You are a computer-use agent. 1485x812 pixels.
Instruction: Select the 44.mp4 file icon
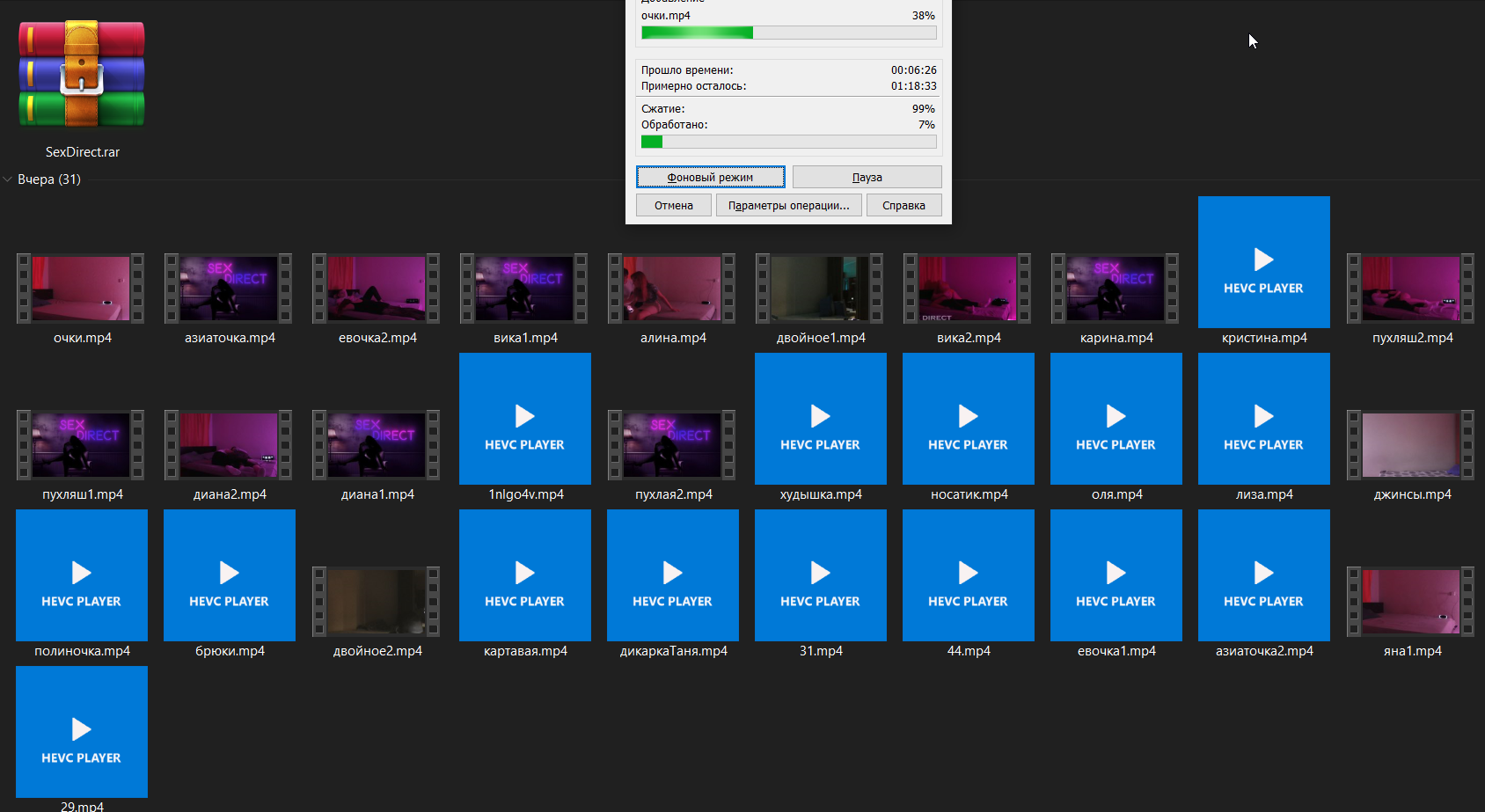pyautogui.click(x=968, y=575)
